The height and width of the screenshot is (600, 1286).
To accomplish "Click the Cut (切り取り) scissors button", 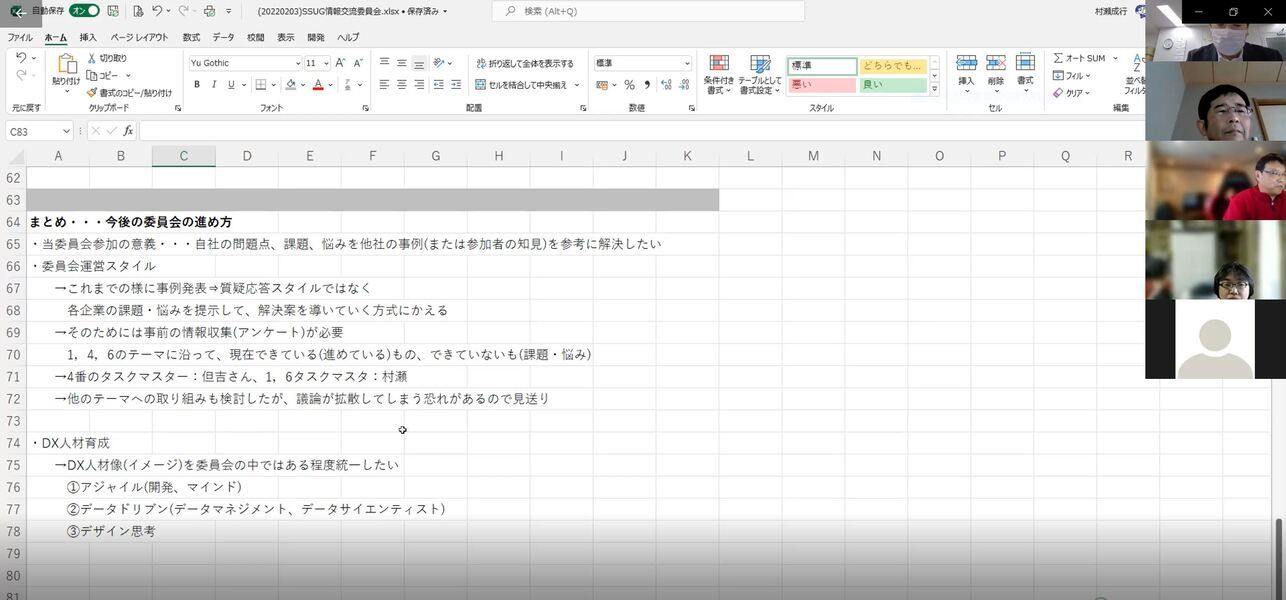I will tap(107, 59).
